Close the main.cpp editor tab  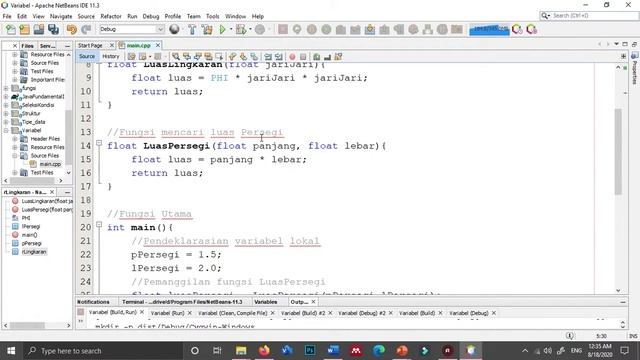coord(158,45)
